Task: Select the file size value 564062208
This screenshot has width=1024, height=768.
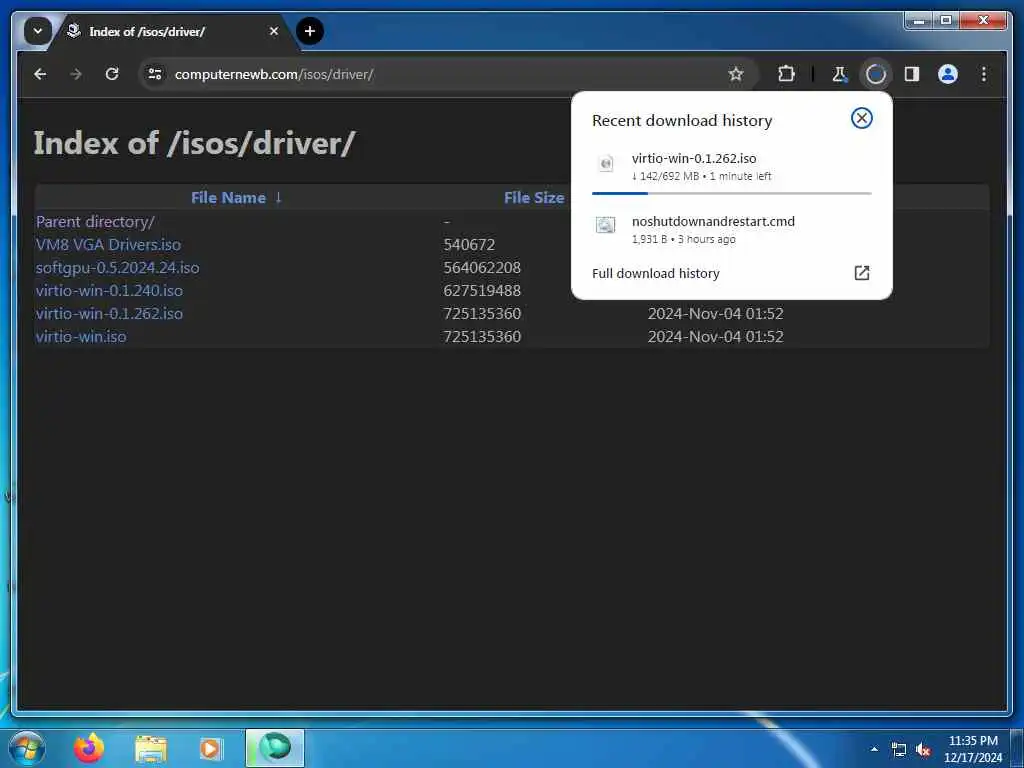Action: pyautogui.click(x=482, y=268)
